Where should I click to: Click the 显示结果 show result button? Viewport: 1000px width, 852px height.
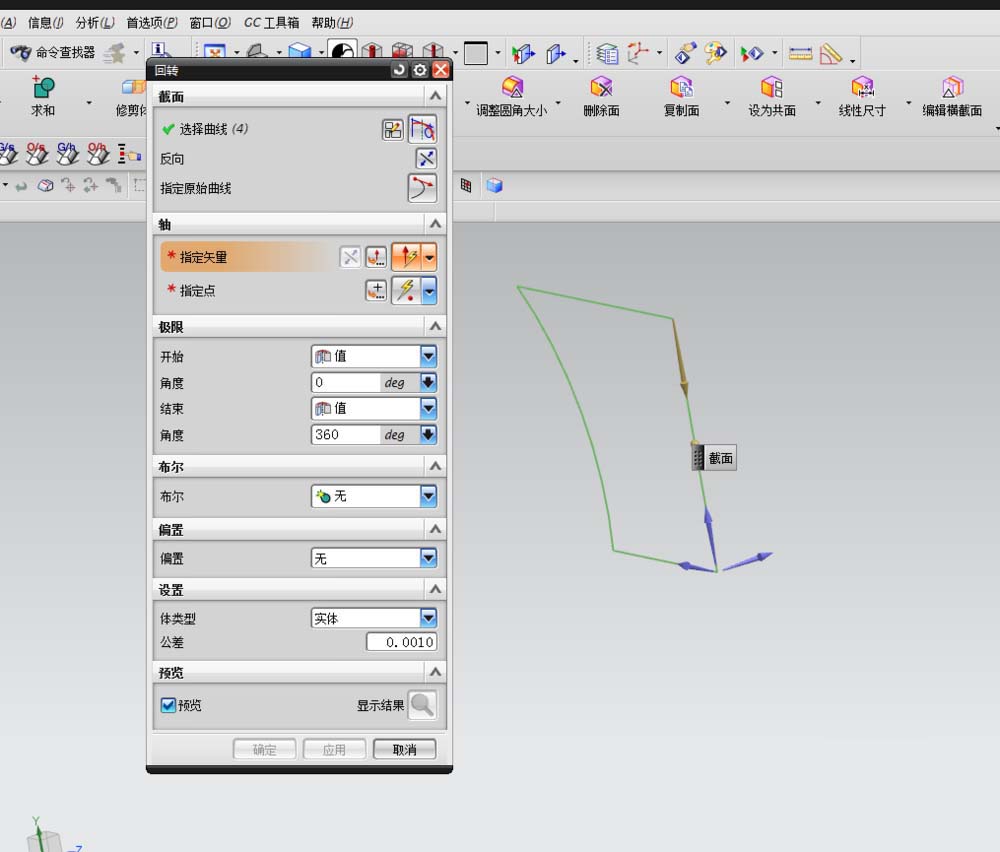pos(422,705)
